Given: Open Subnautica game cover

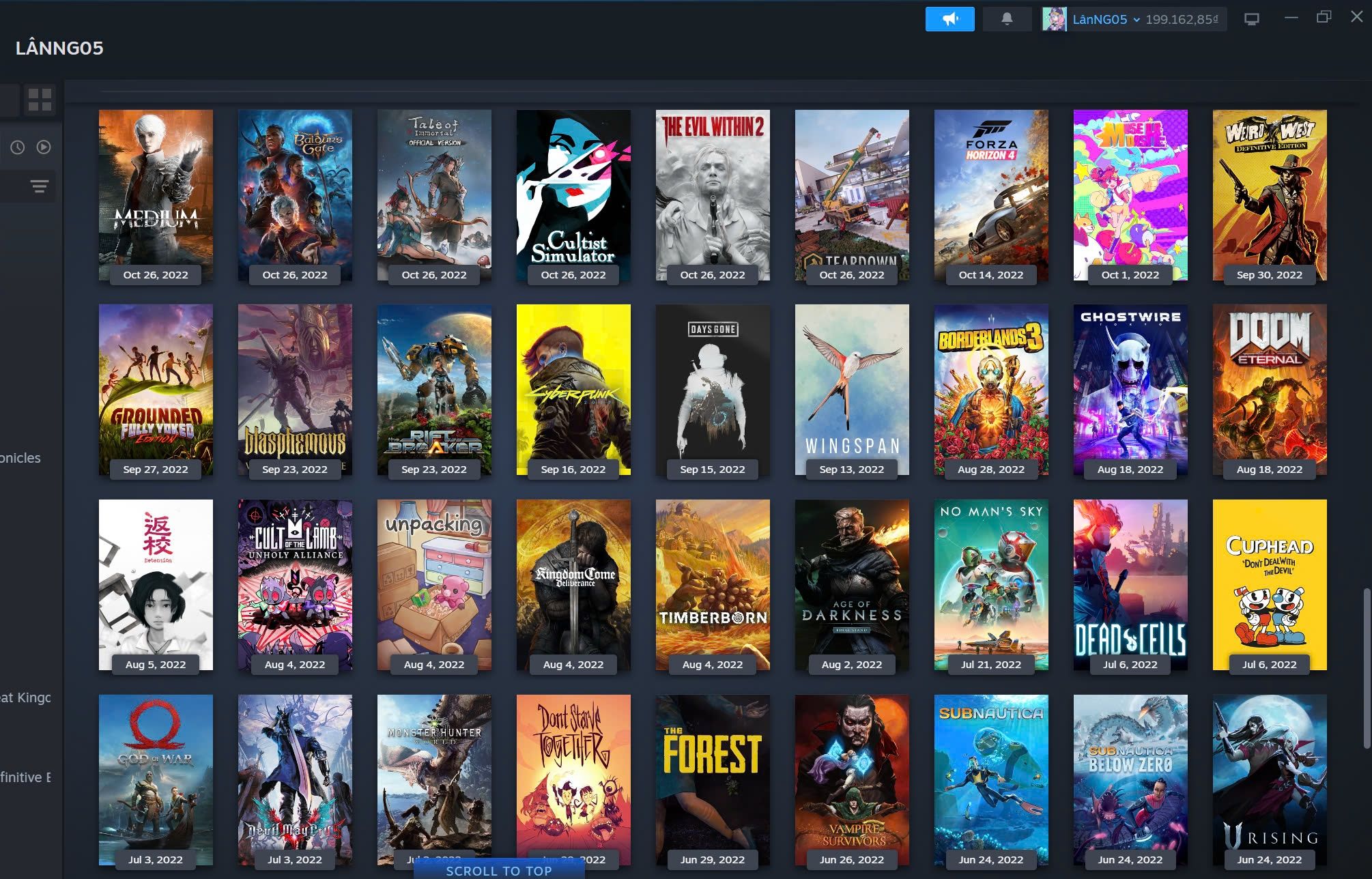Looking at the screenshot, I should coord(991,780).
